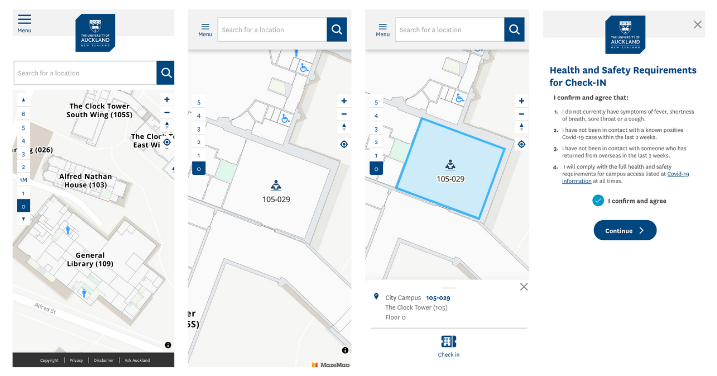Reset map orientation with compass arrows on third map

pyautogui.click(x=521, y=126)
